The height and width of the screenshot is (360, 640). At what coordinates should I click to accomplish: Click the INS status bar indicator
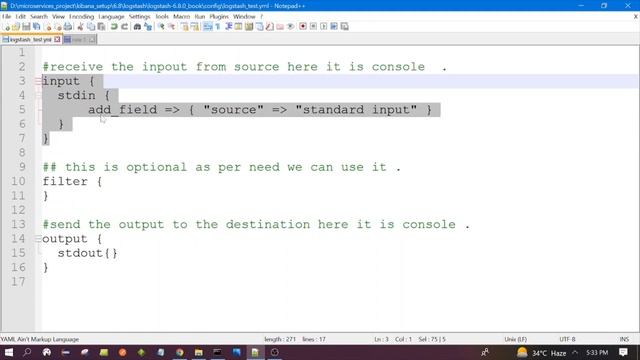[x=624, y=339]
